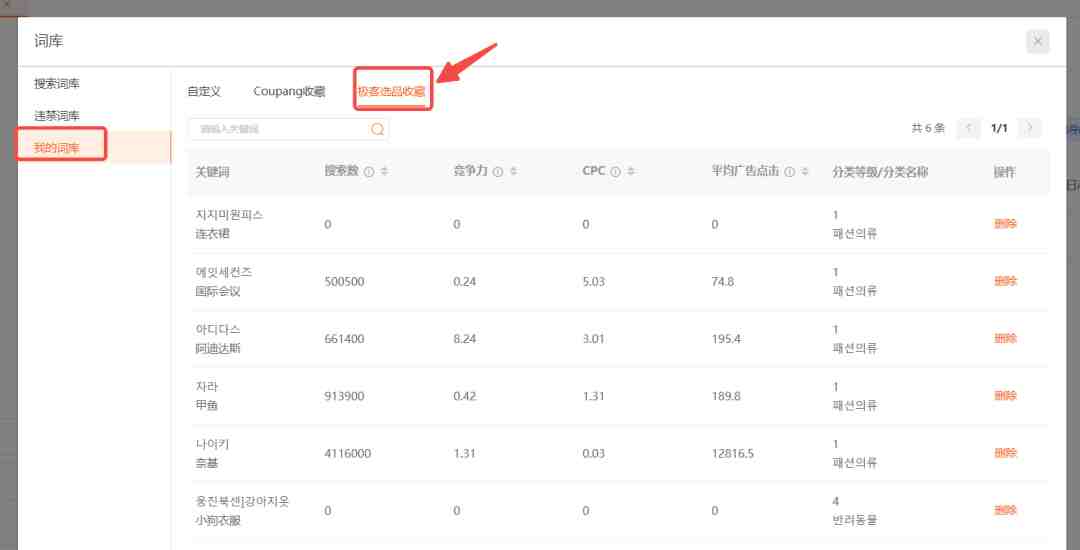
Task: Switch to the 极客选品收藏 tab
Action: point(391,92)
